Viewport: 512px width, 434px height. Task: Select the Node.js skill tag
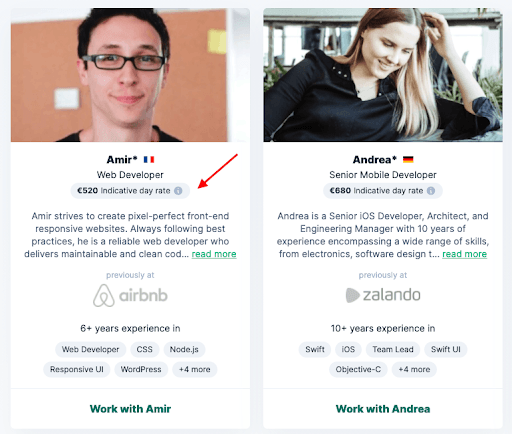tap(184, 349)
